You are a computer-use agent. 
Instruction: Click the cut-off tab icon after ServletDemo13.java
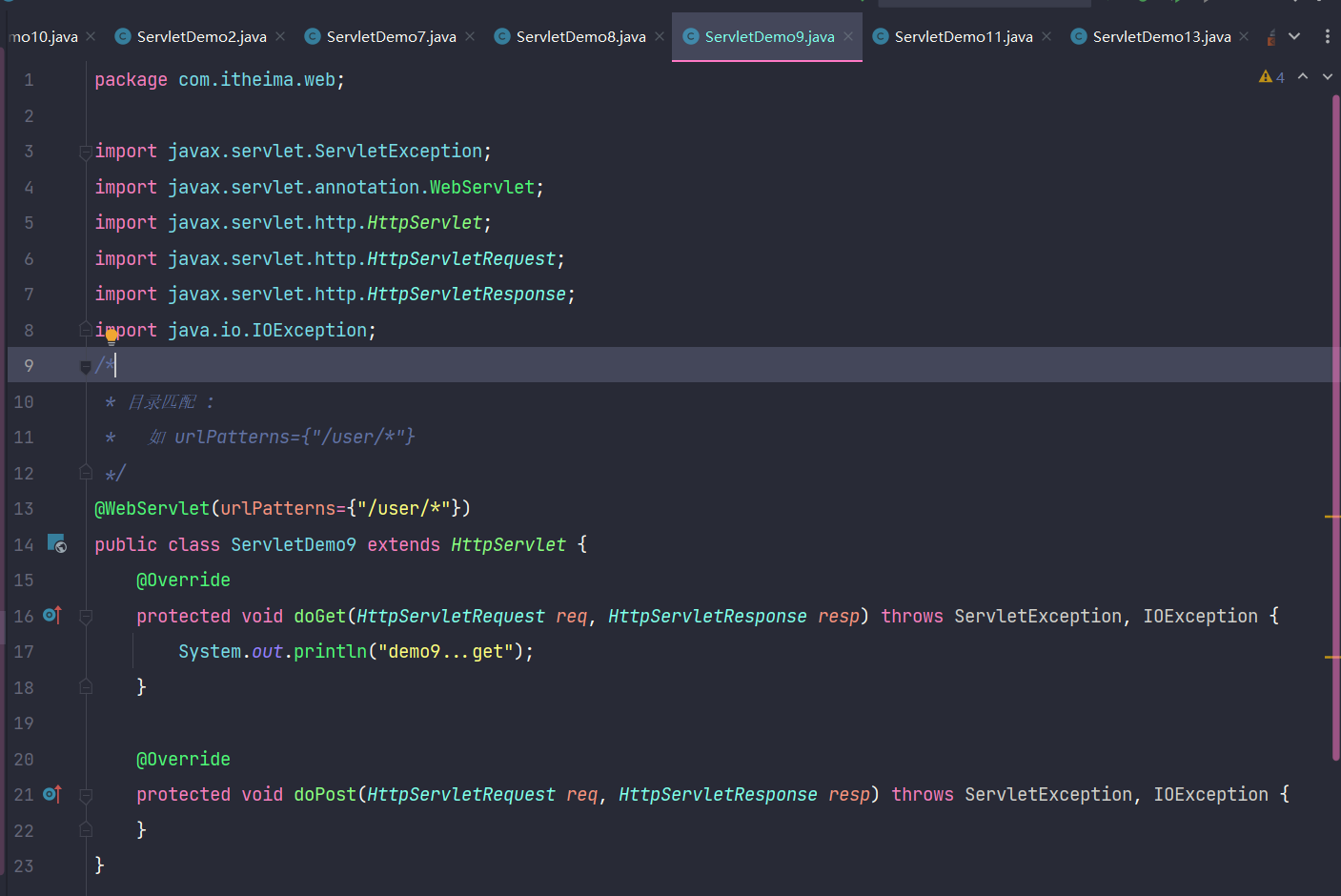pyautogui.click(x=1271, y=37)
